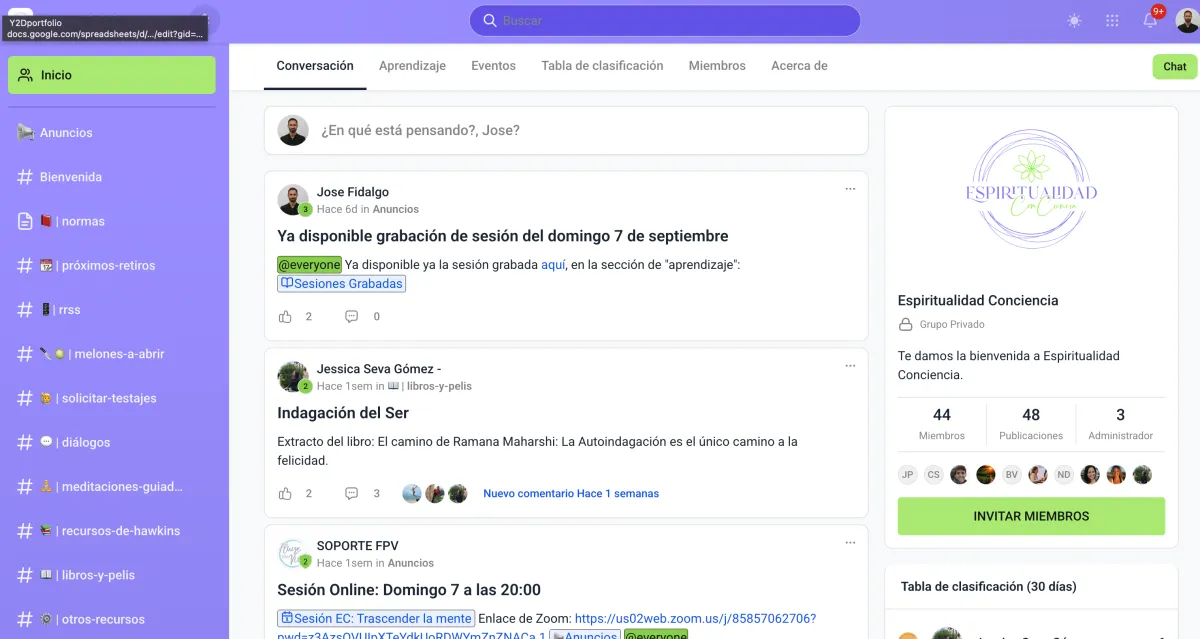Open post title 'Sesión Online: Domingo 7'
1200x639 pixels.
(x=409, y=590)
